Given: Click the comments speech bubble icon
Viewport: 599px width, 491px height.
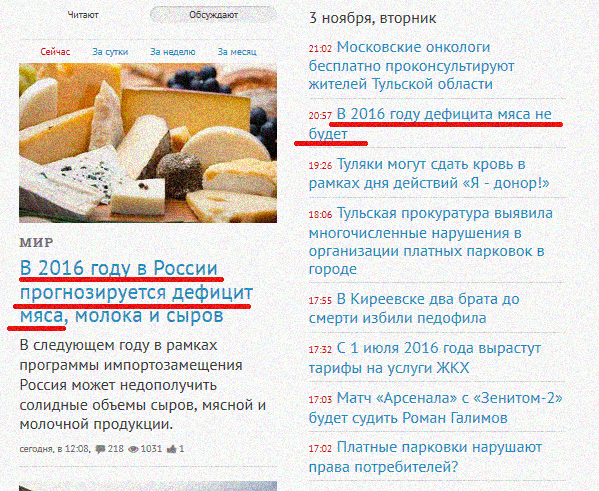Looking at the screenshot, I should pos(100,449).
